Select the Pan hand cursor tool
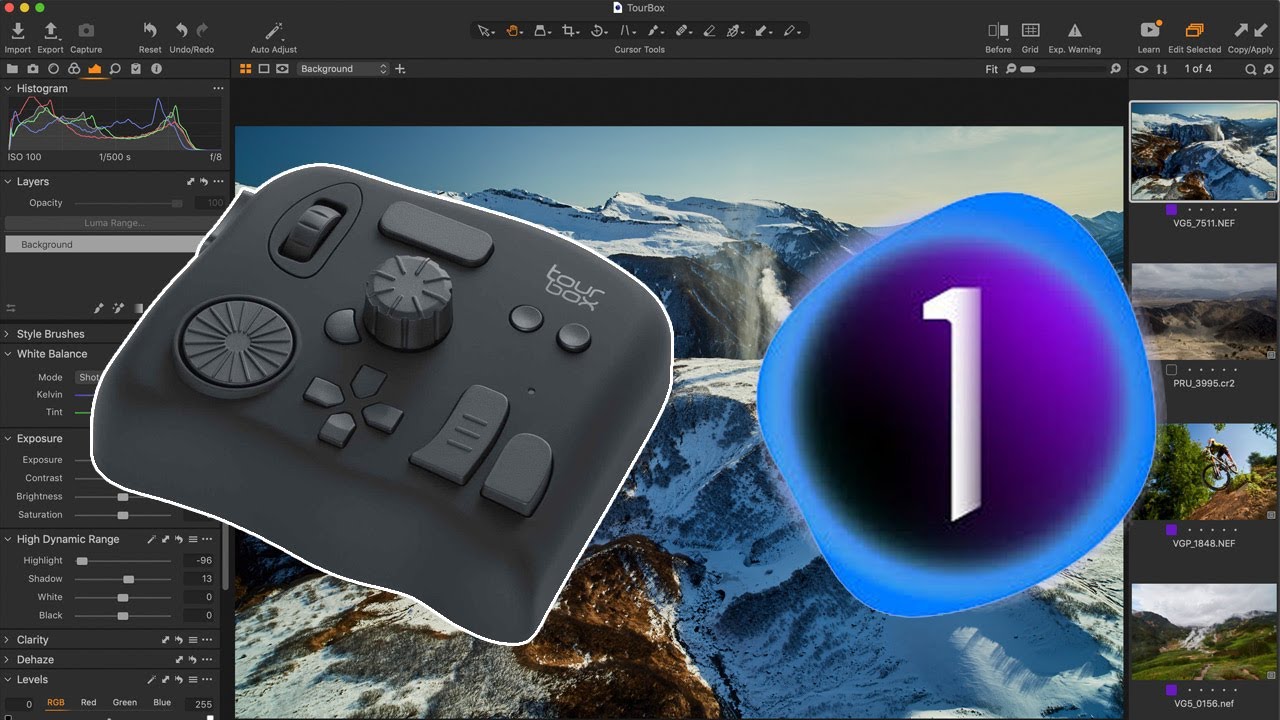1280x720 pixels. point(514,31)
